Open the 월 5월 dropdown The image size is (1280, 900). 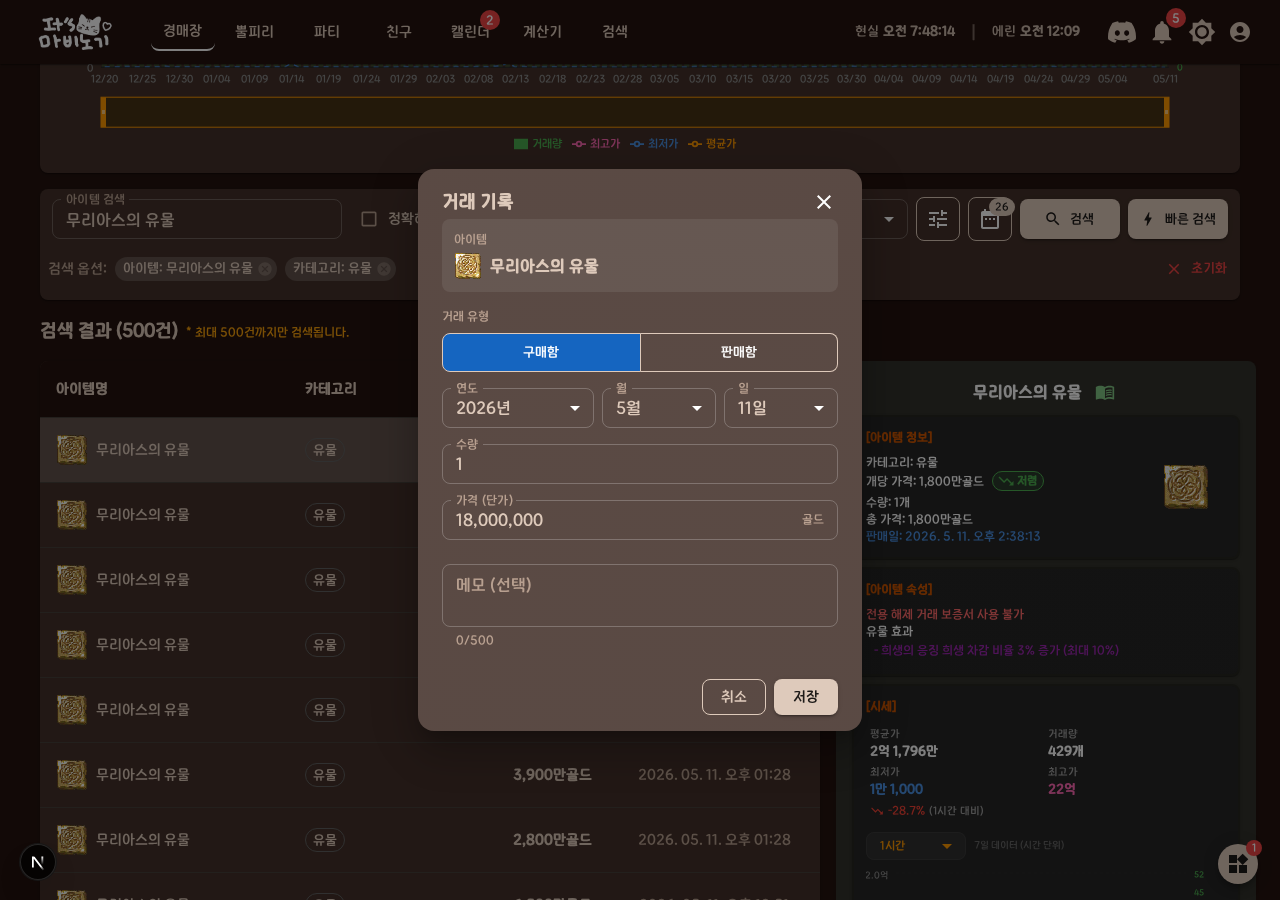coord(659,408)
